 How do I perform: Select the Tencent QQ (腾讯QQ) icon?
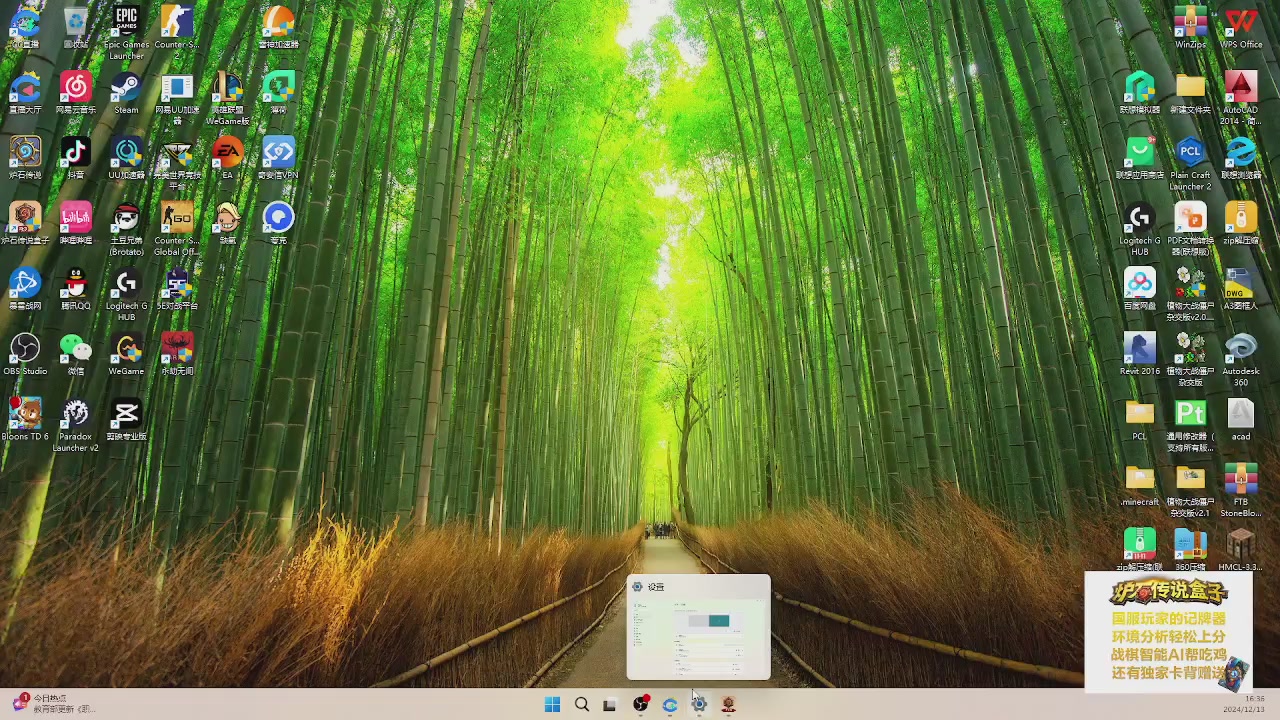point(75,289)
